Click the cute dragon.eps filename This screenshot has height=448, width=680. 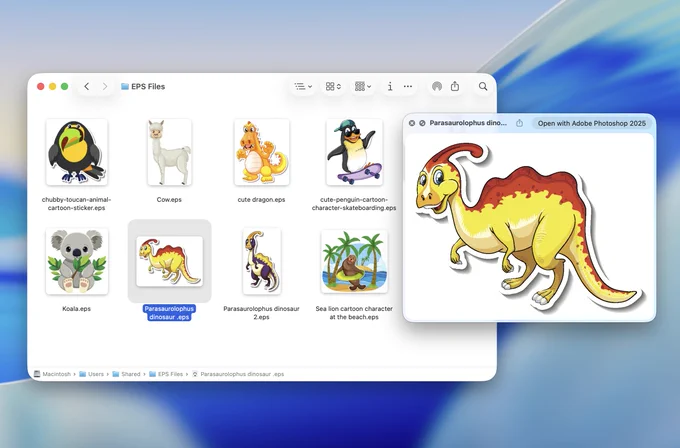click(262, 199)
